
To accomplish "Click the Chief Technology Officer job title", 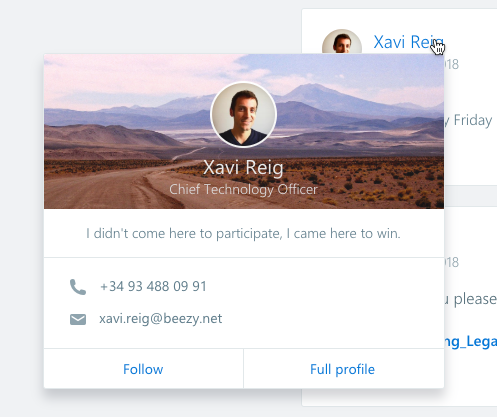I will point(244,190).
